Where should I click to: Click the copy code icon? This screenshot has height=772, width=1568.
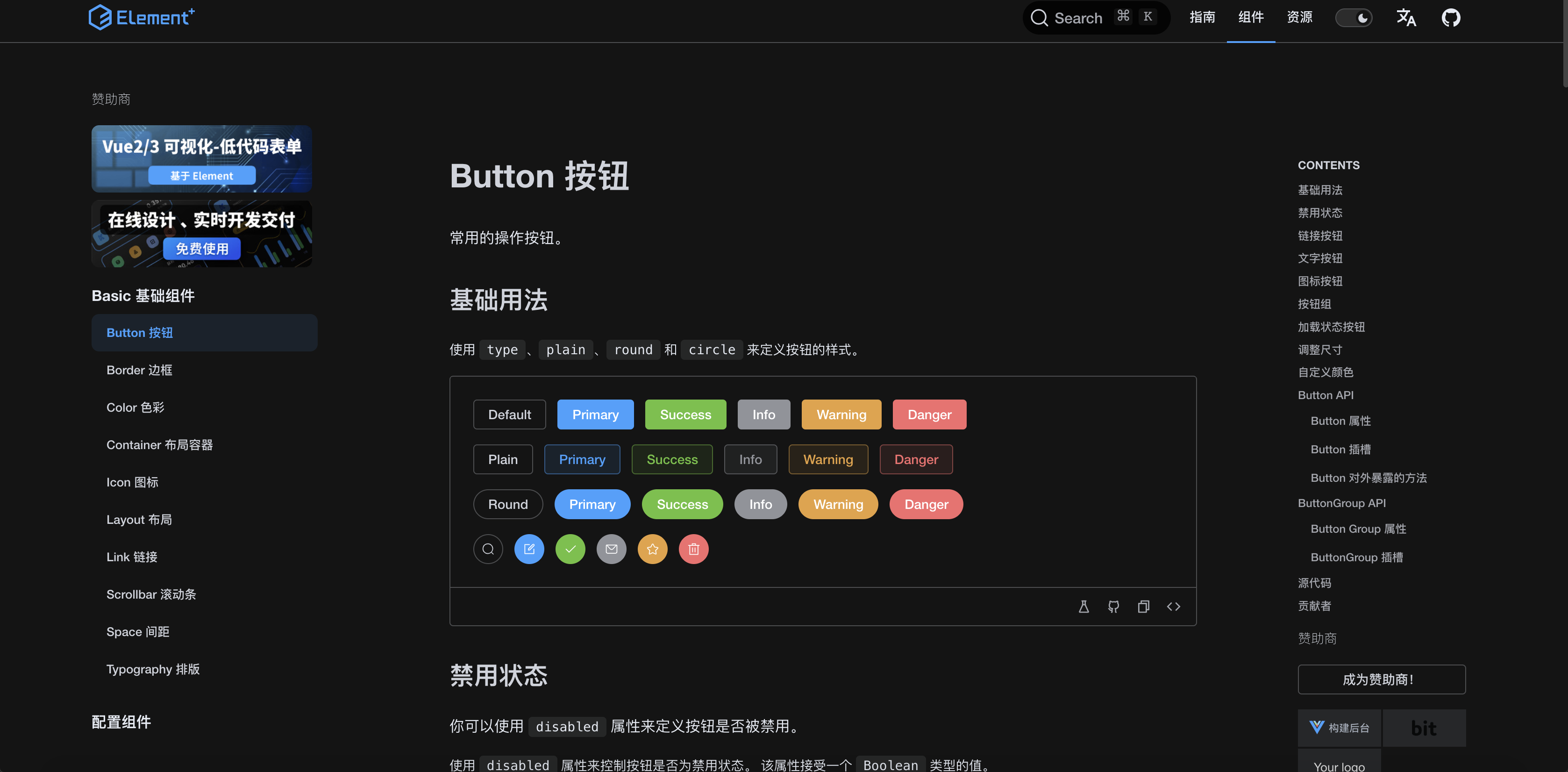click(x=1143, y=607)
